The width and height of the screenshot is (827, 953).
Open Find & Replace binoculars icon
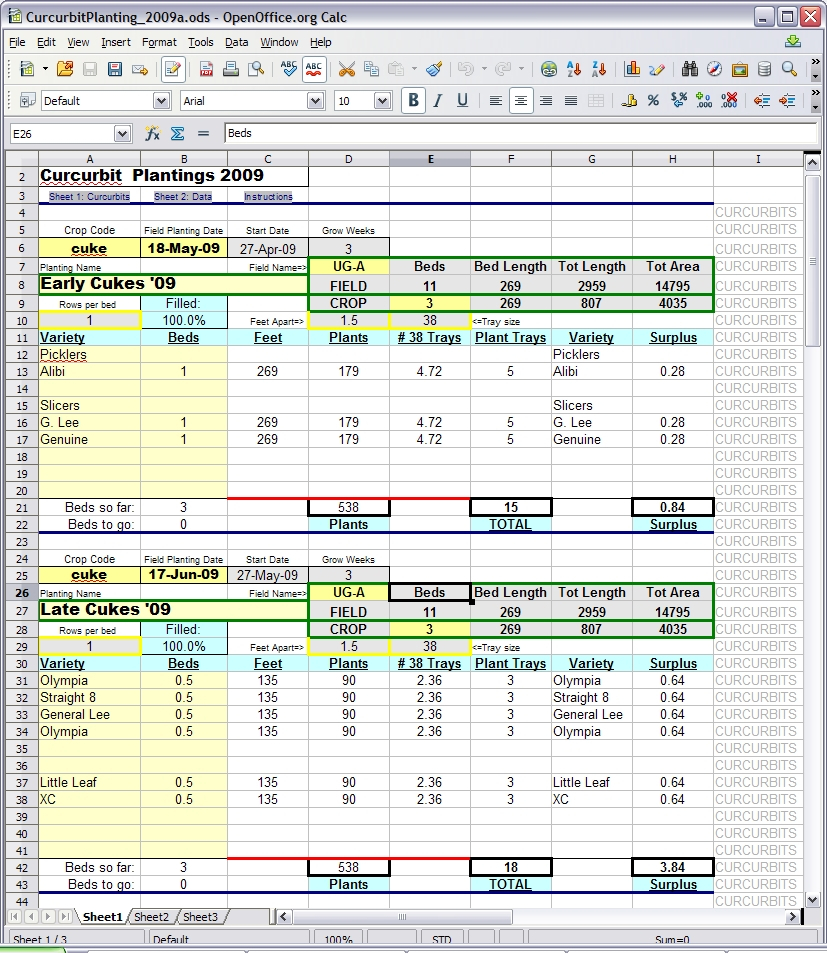[x=689, y=69]
